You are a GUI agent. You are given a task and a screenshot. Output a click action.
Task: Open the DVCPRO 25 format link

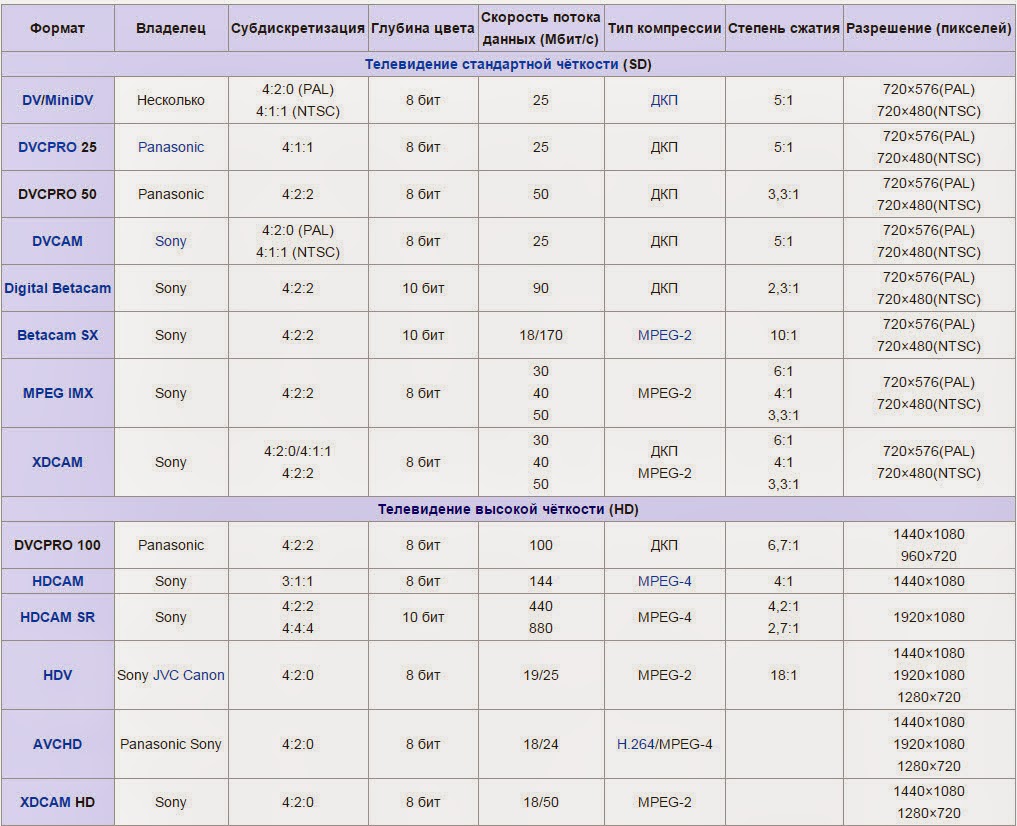47,147
